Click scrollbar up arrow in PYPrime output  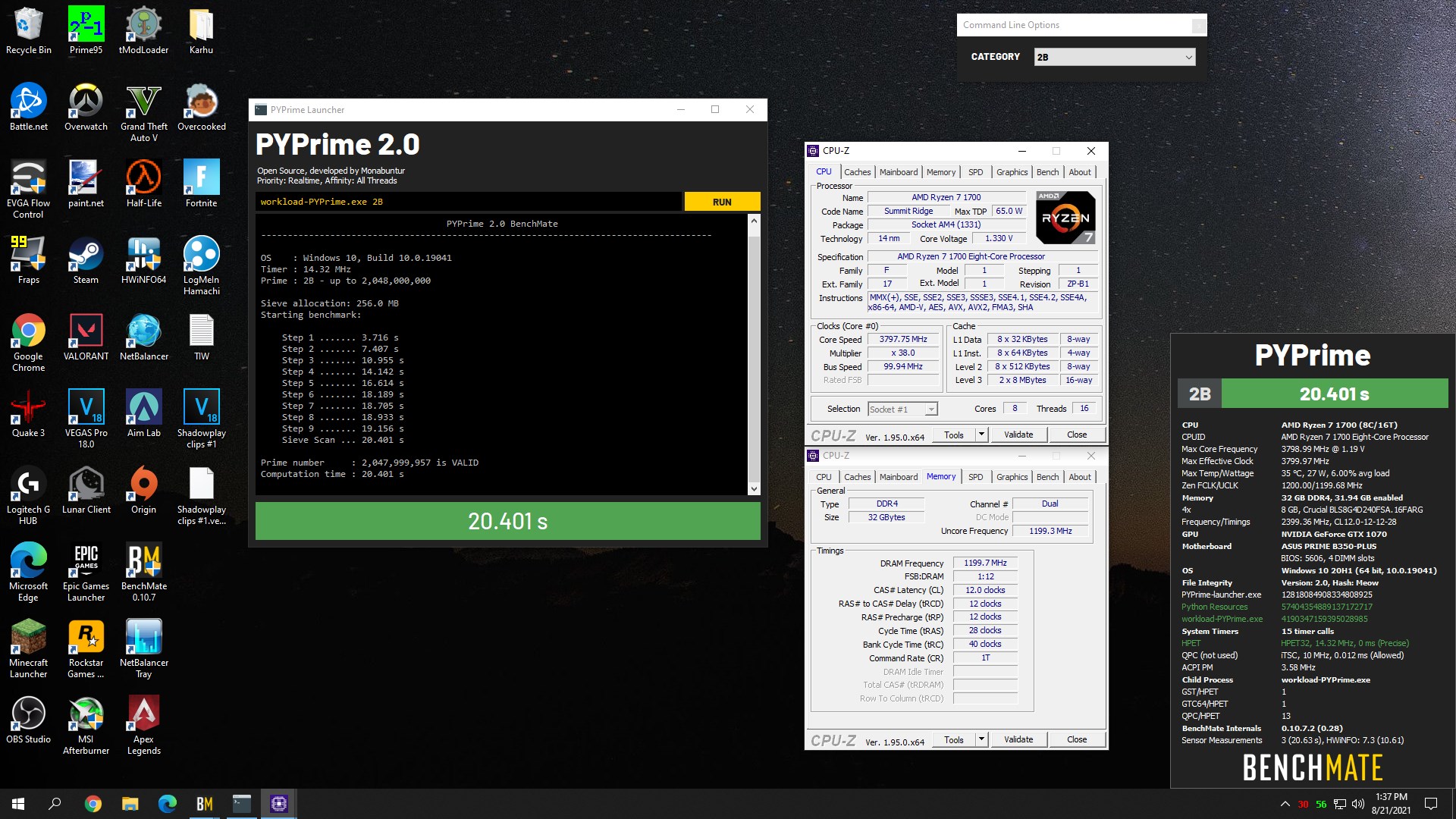754,221
